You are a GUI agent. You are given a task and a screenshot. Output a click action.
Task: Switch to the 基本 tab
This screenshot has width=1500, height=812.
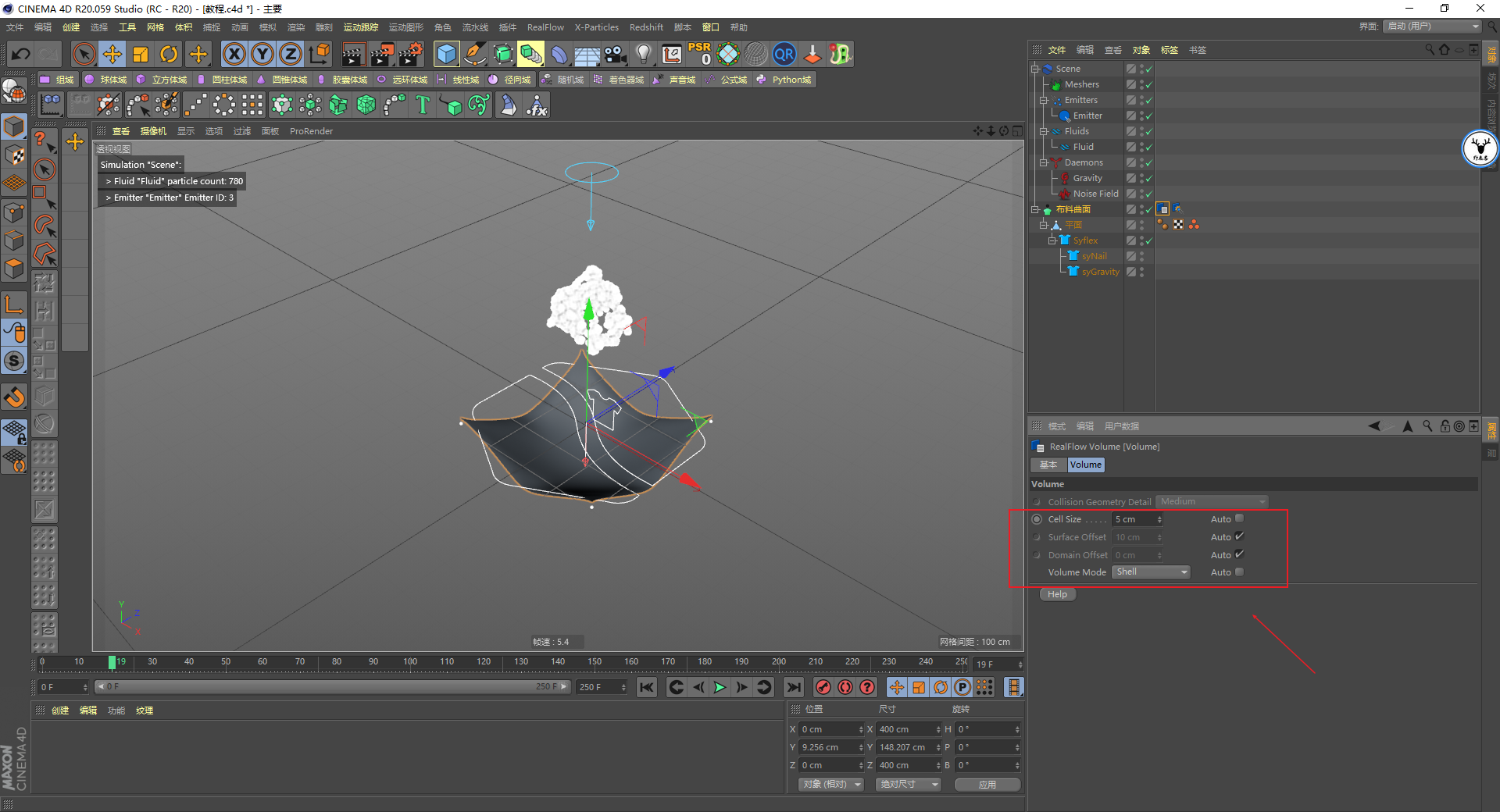click(x=1048, y=465)
